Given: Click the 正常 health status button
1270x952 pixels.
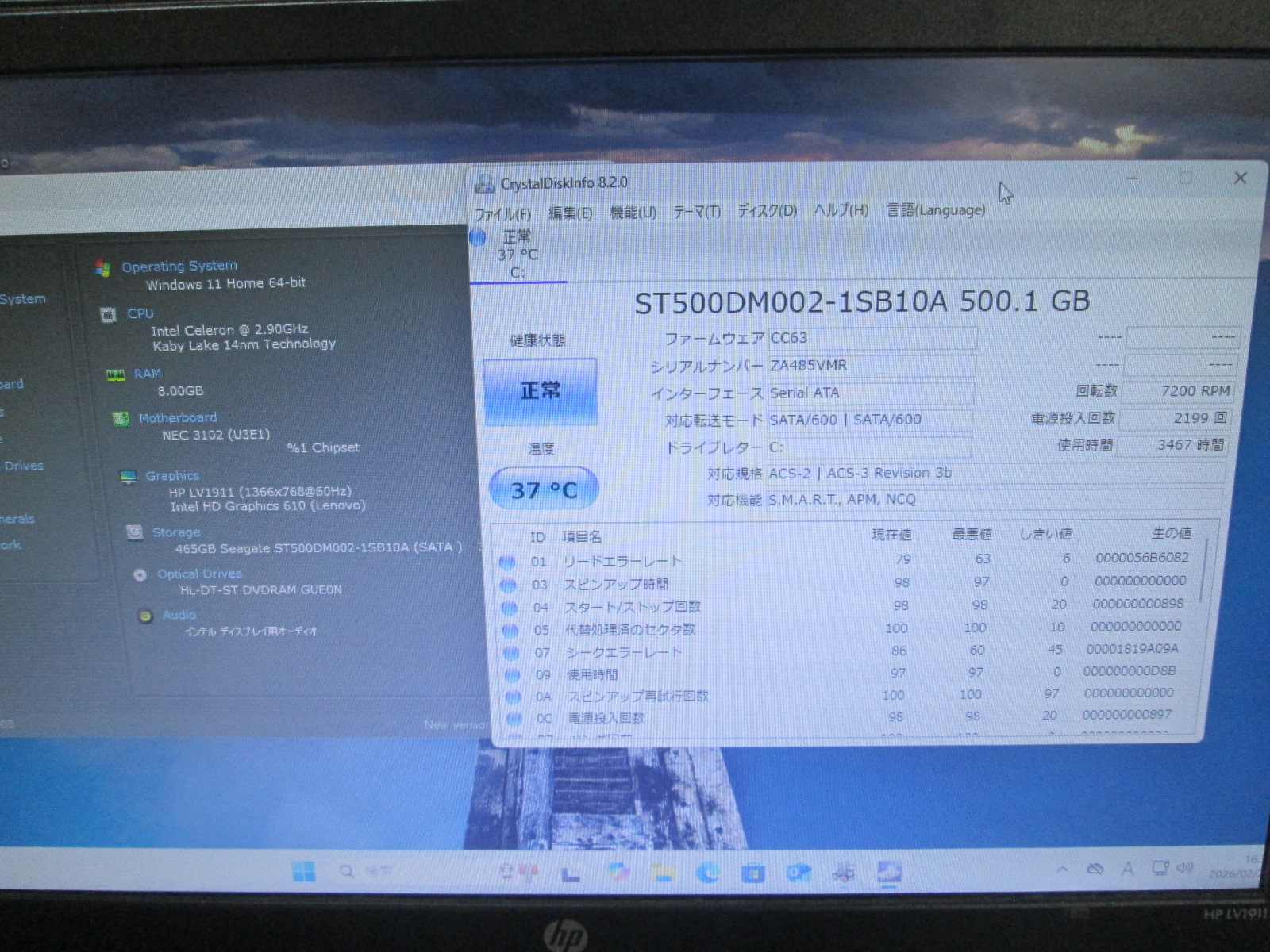Looking at the screenshot, I should pos(540,391).
